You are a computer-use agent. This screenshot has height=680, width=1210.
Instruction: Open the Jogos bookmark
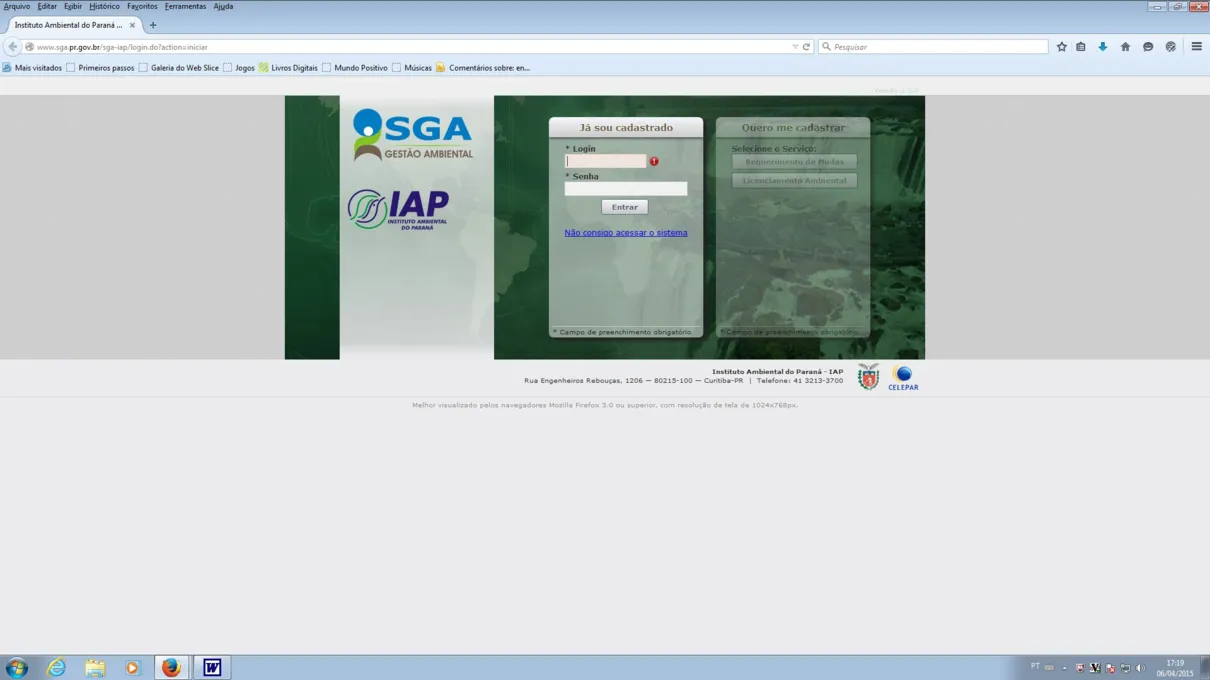[x=239, y=68]
